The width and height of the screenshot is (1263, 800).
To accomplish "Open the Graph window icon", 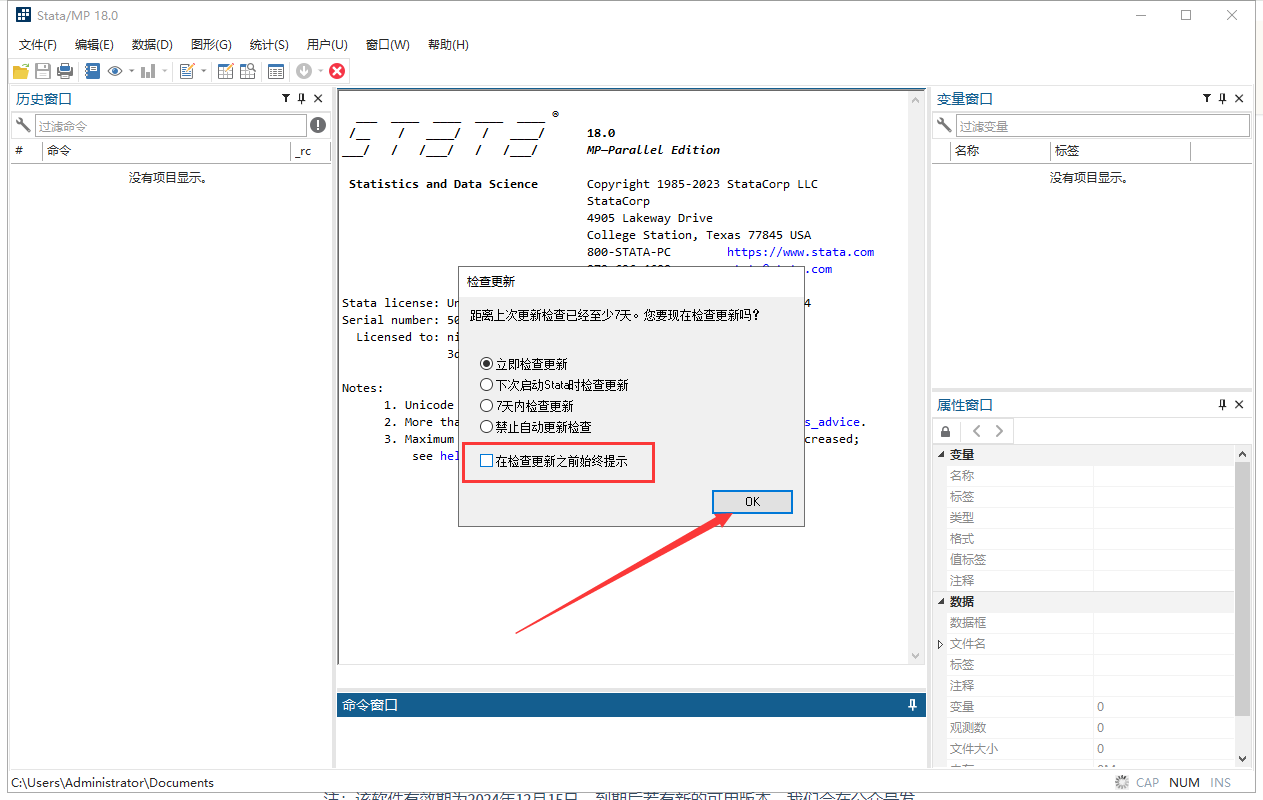I will (x=147, y=70).
